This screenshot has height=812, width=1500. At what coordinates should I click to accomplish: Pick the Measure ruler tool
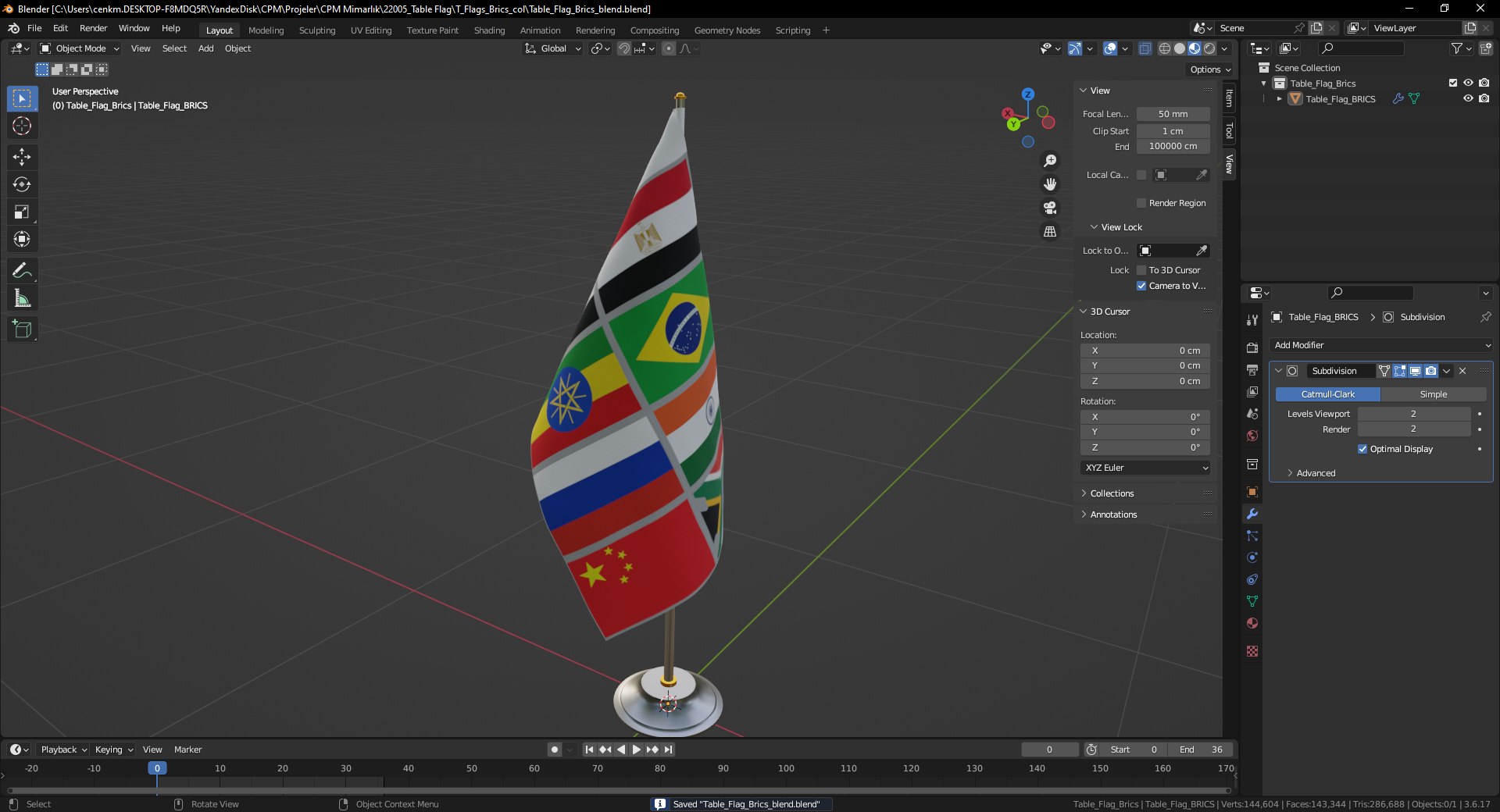22,298
